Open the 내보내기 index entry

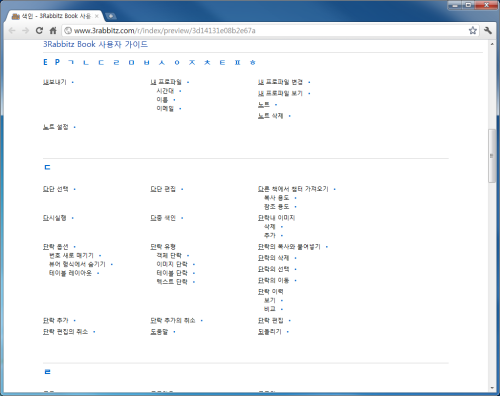(x=55, y=82)
